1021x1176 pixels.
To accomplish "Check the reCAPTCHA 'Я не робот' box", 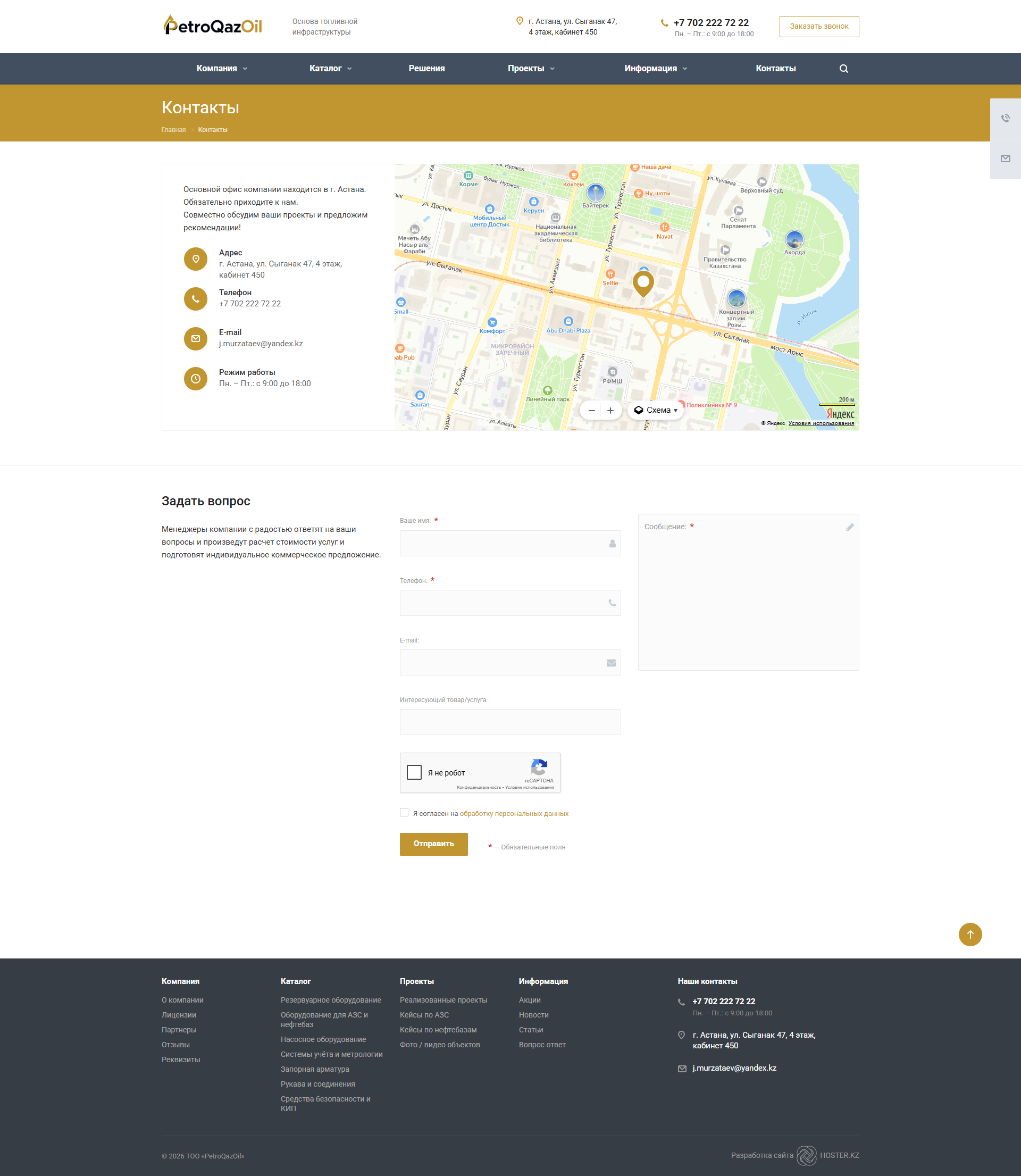I will 414,772.
